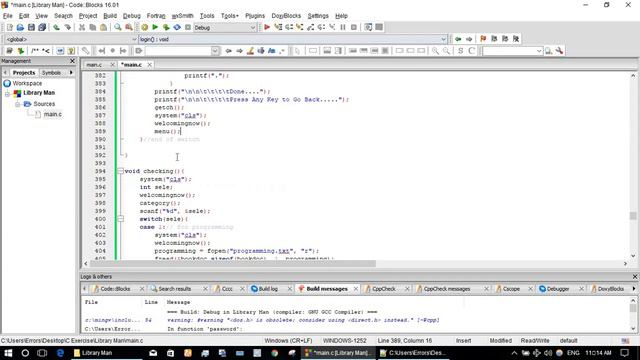Click the highlighter pen icon
The image size is (640, 360).
[250, 51]
